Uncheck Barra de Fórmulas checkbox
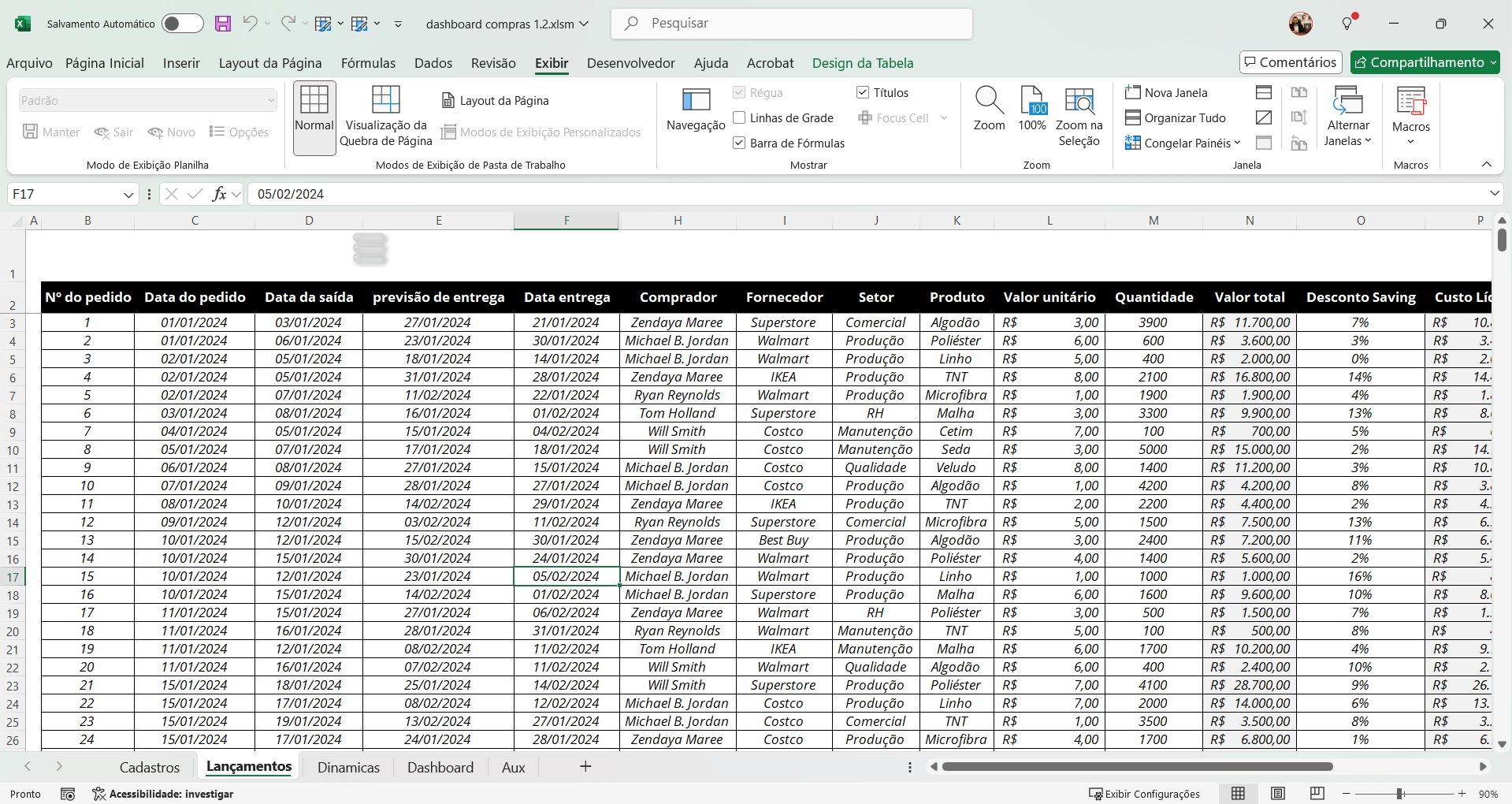Viewport: 1512px width, 804px height. pos(739,143)
